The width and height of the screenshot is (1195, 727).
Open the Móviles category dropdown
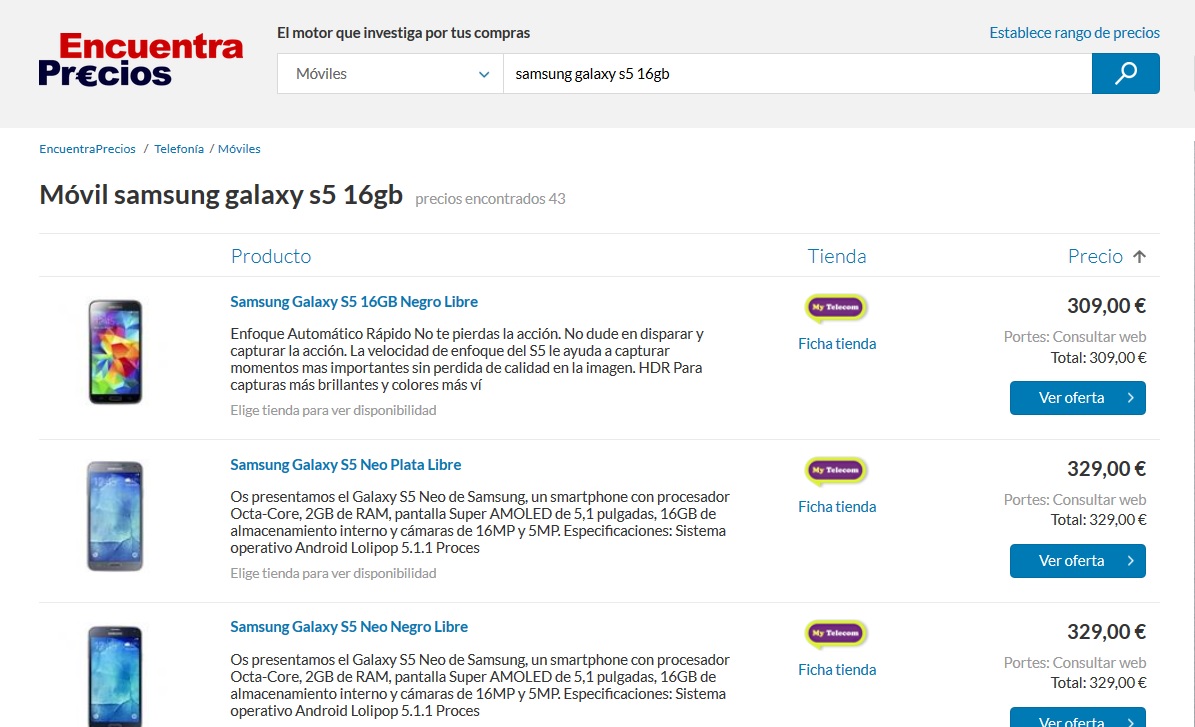[390, 74]
